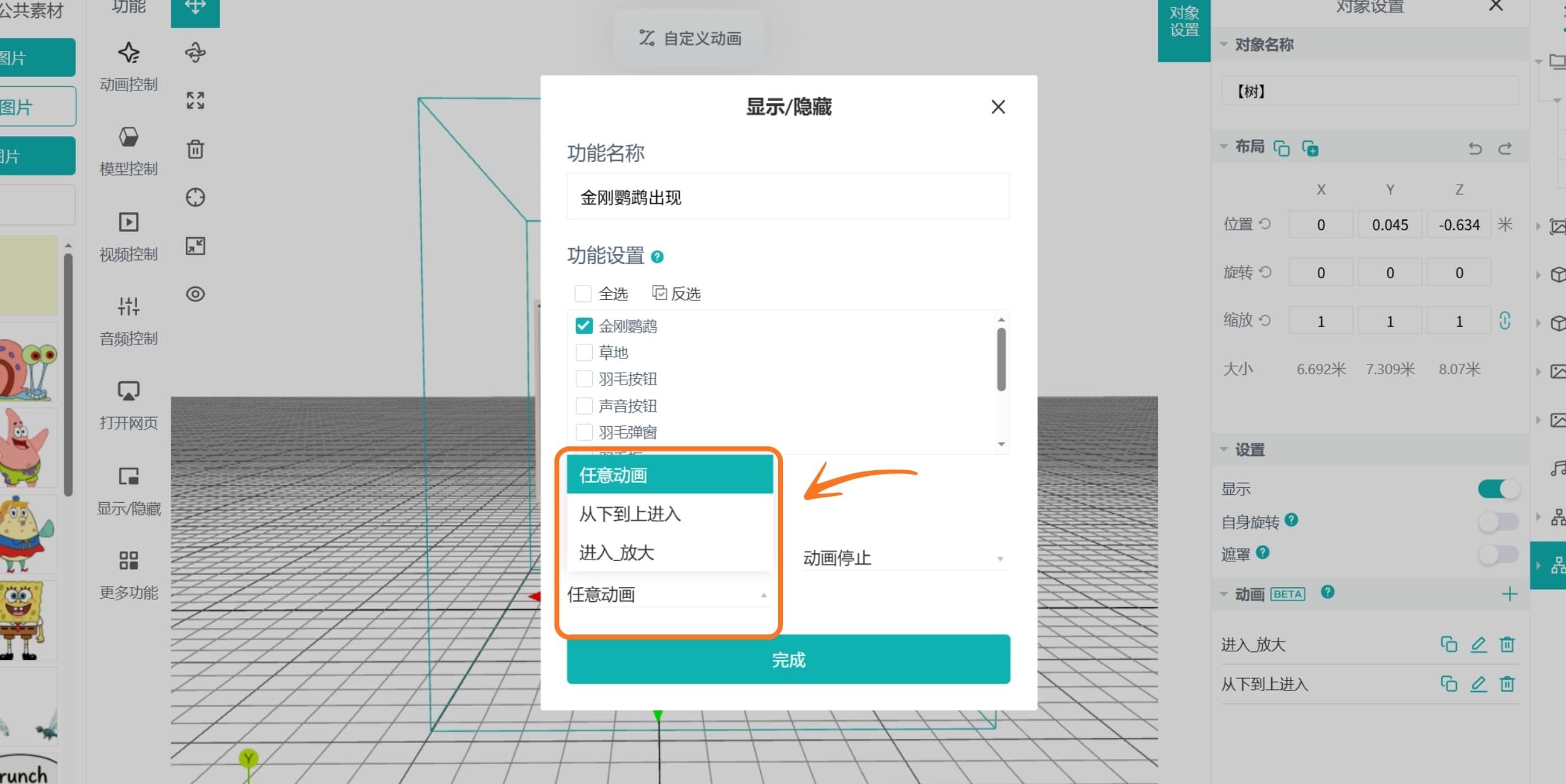
Task: Open the 视频控制 video control function
Action: point(129,236)
